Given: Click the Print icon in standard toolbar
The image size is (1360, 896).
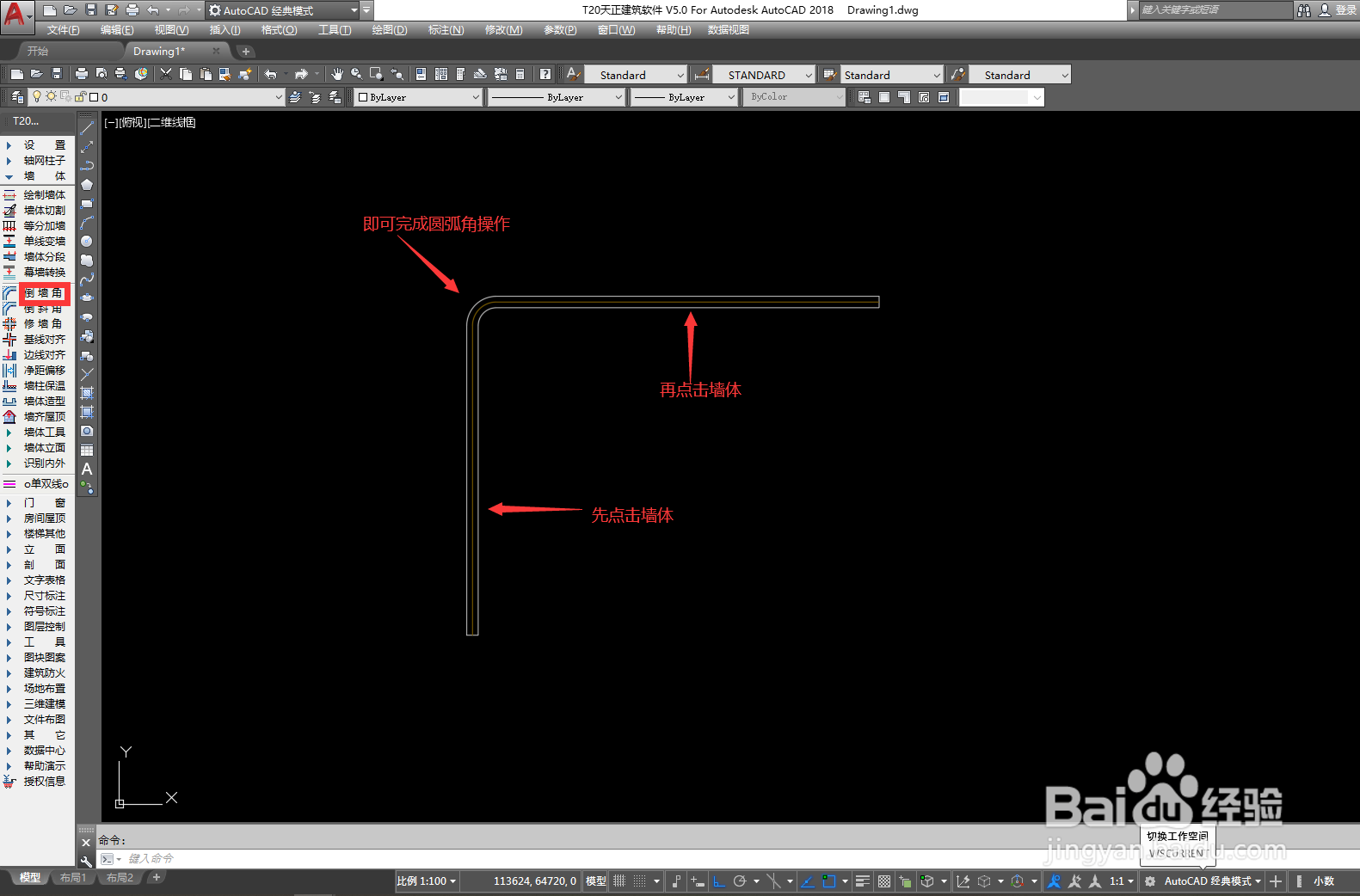Looking at the screenshot, I should tap(82, 75).
